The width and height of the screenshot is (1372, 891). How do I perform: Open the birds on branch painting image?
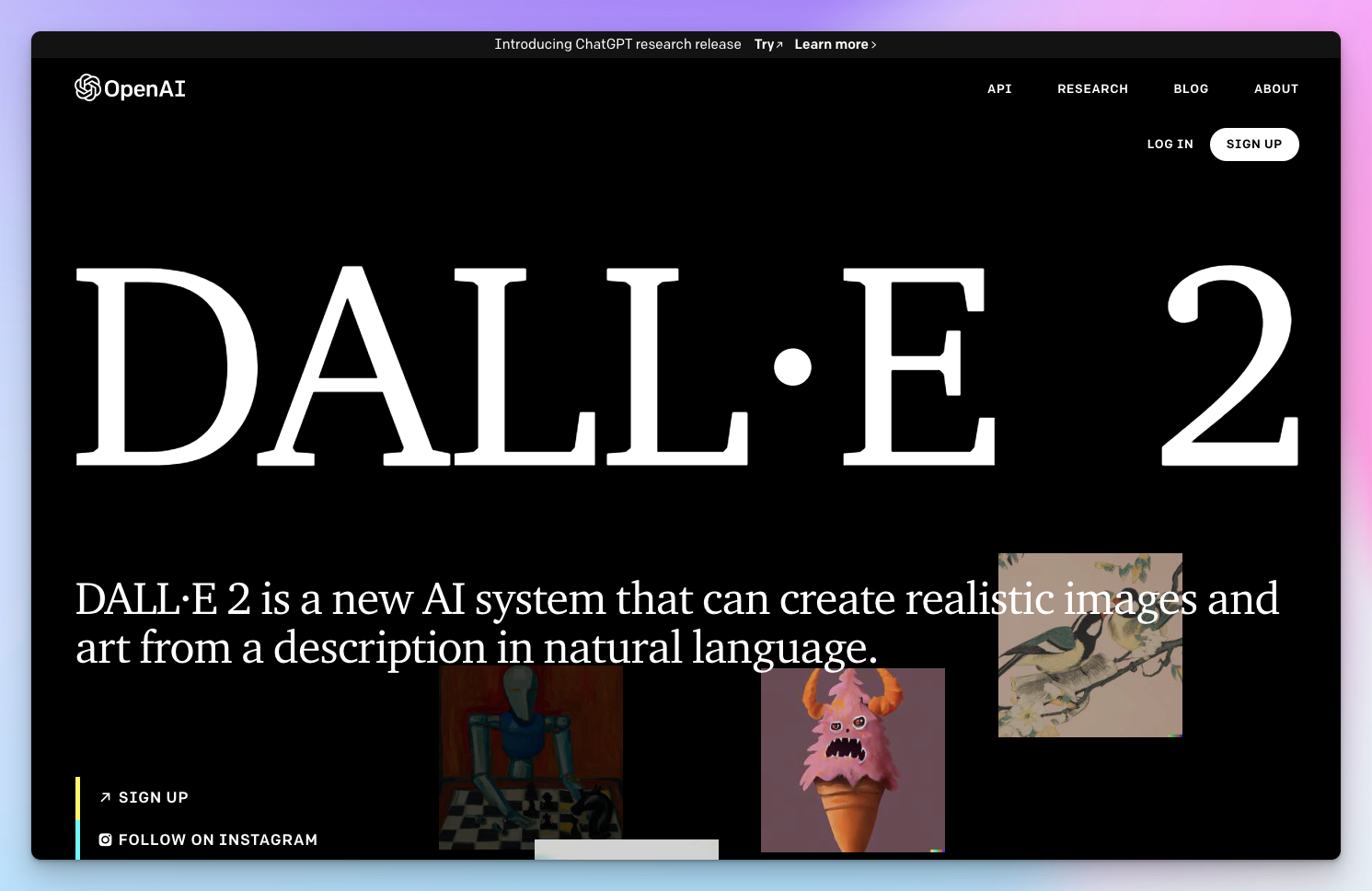pos(1090,645)
